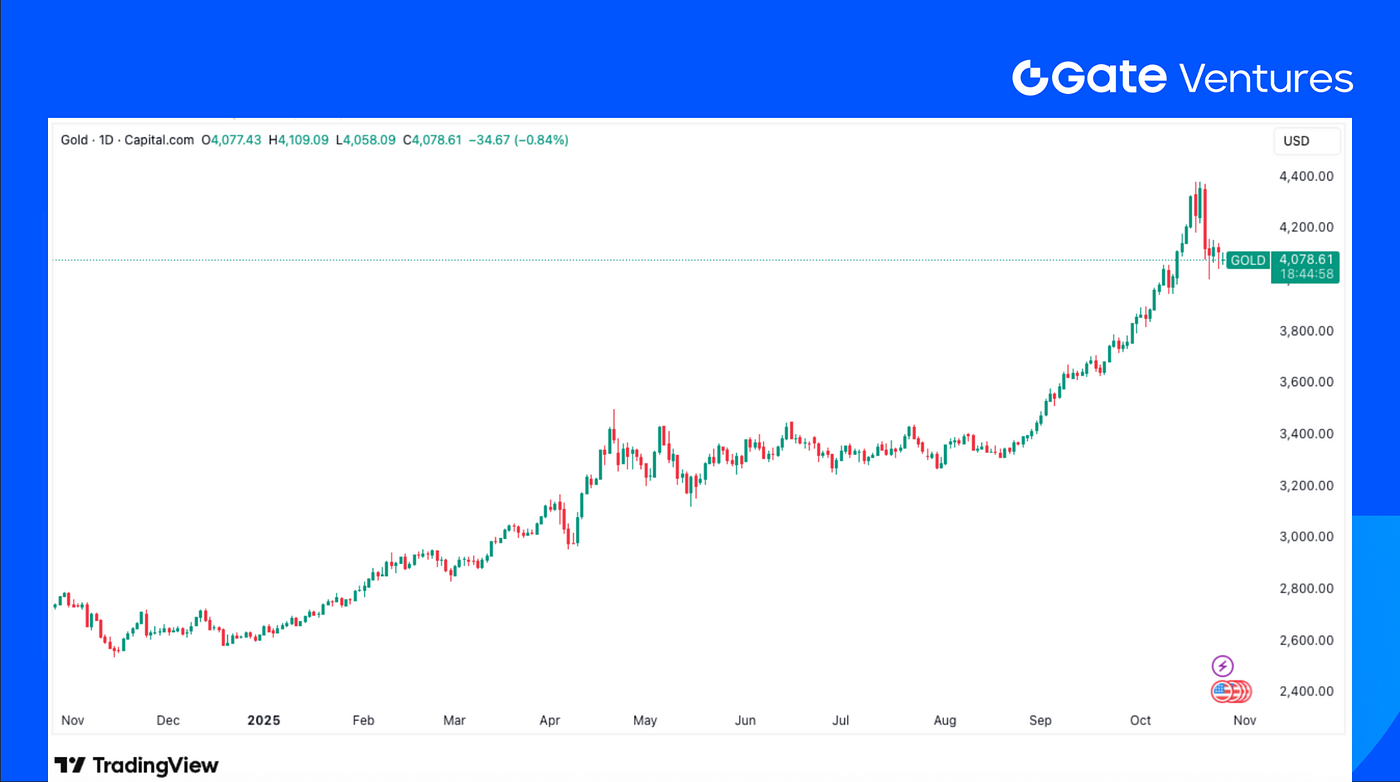The width and height of the screenshot is (1400, 782).
Task: Click the Open value O4,077.43 in legend
Action: [232, 140]
